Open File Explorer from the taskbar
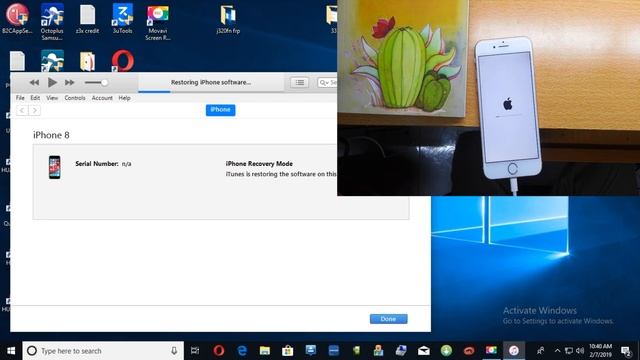 pyautogui.click(x=265, y=351)
